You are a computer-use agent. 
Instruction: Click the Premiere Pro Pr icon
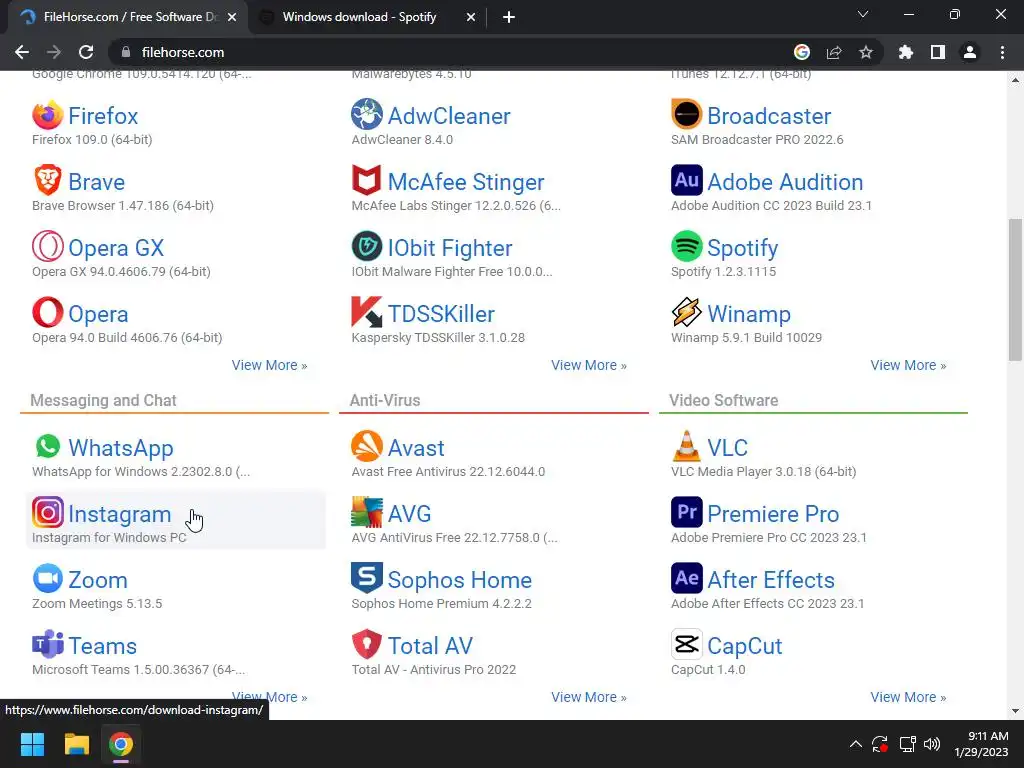[686, 512]
